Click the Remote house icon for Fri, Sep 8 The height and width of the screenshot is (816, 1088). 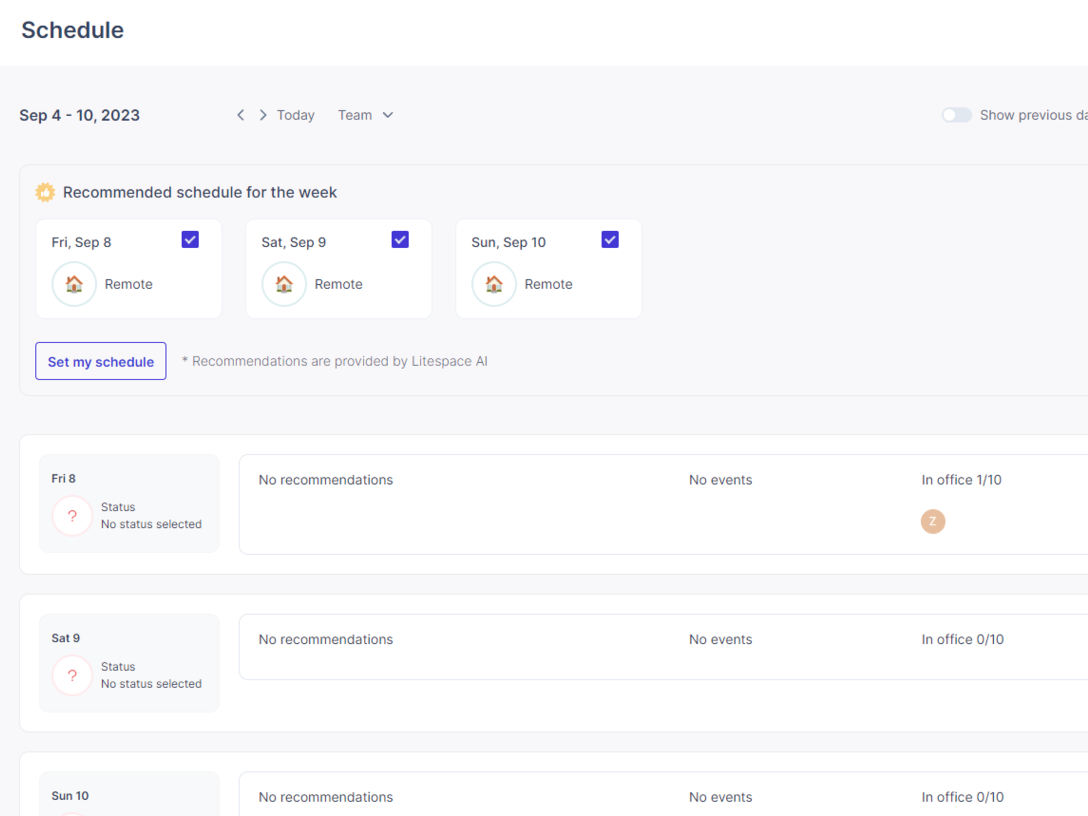[x=74, y=284]
